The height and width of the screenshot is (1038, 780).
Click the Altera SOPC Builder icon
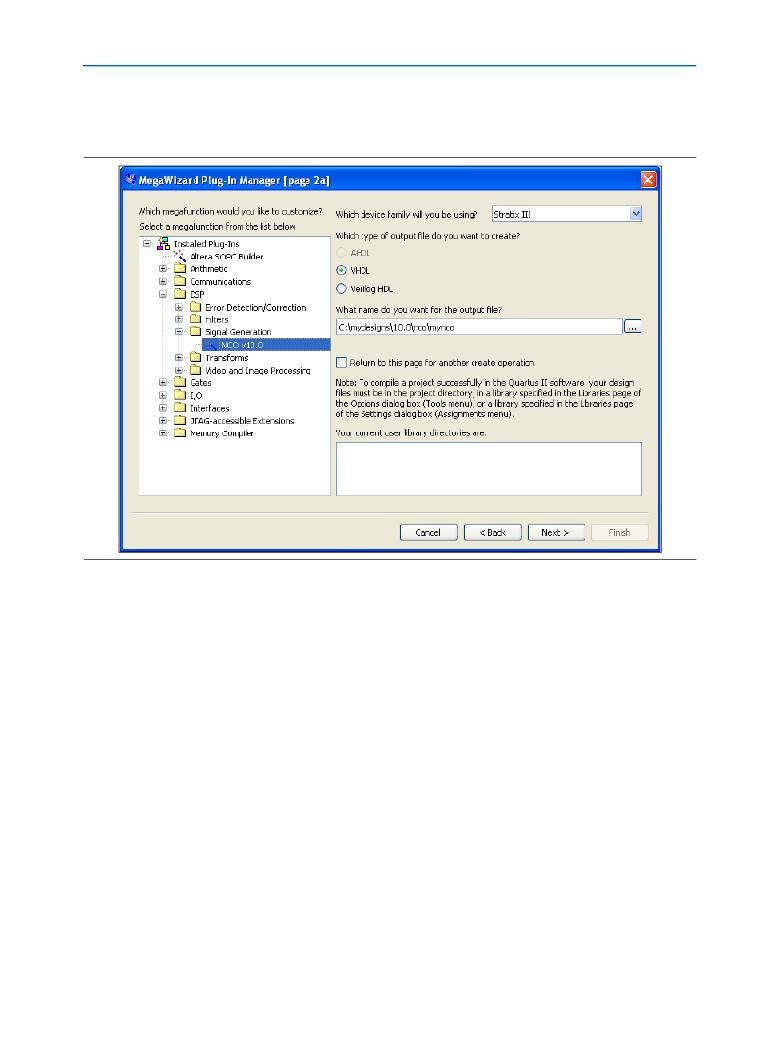(179, 256)
